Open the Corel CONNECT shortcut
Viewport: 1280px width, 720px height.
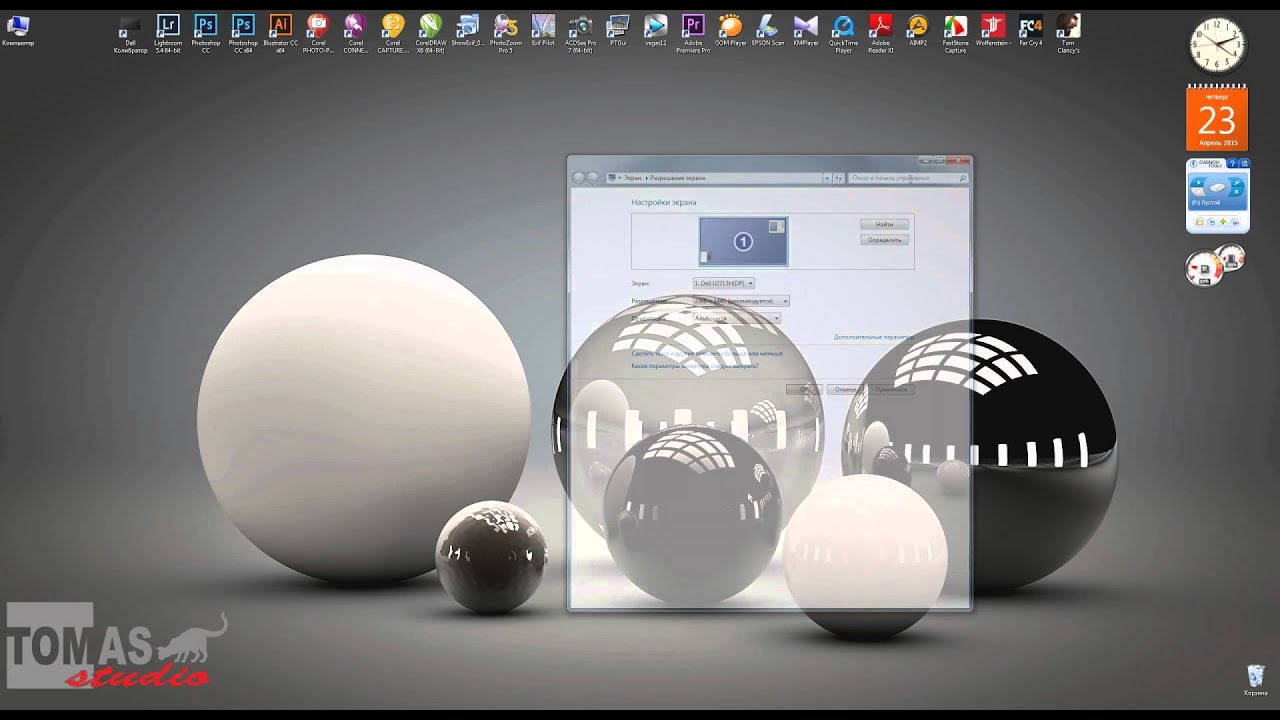355,34
